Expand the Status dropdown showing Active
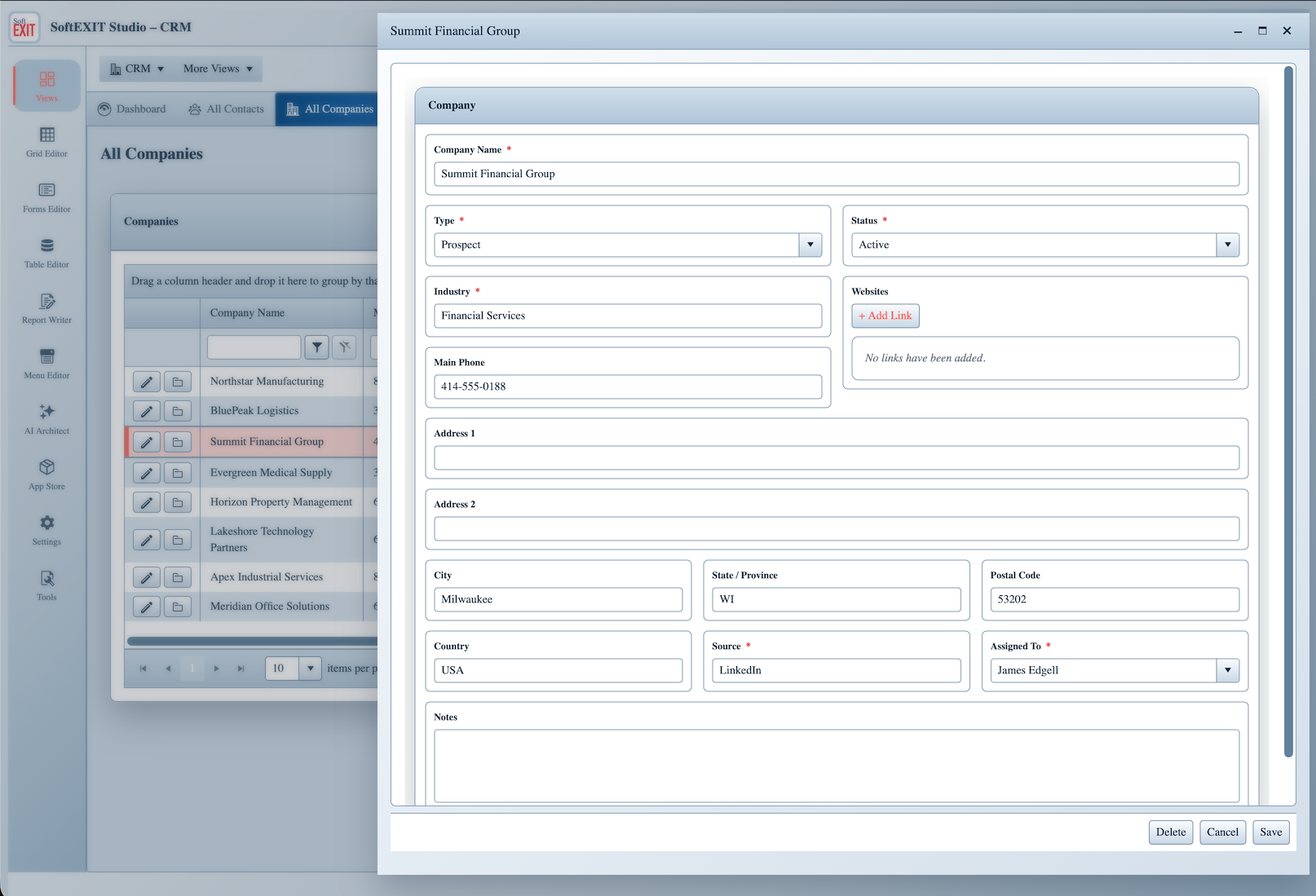Screen dimensions: 1316x896 (x=1228, y=245)
